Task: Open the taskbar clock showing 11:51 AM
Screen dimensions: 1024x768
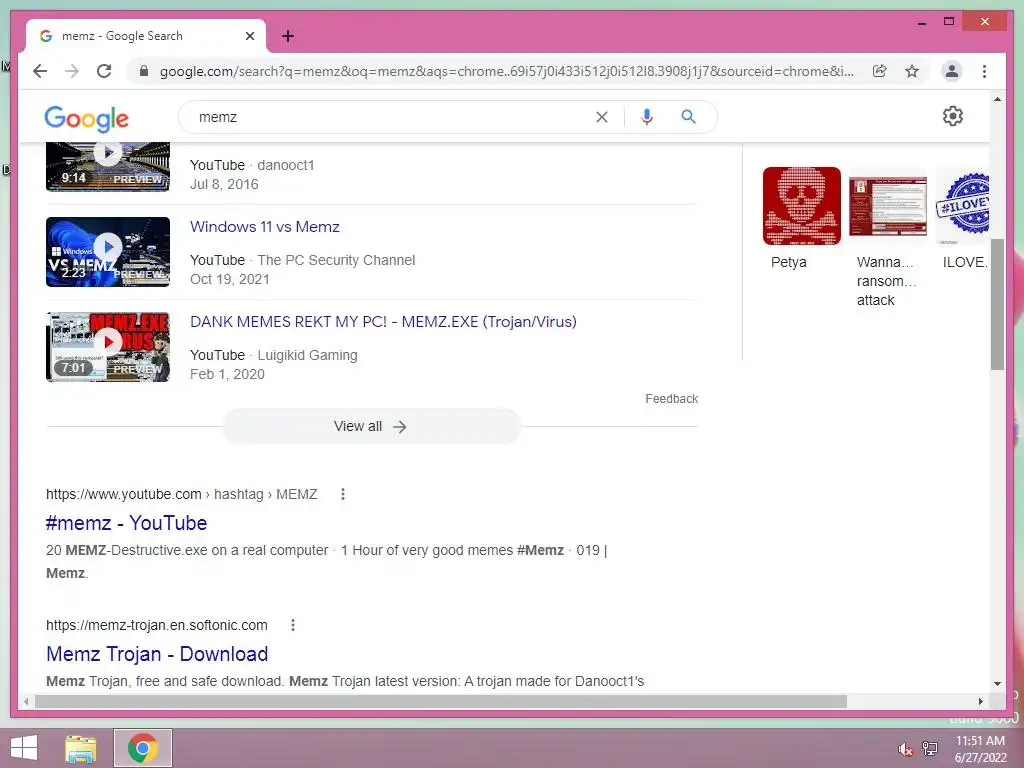Action: (980, 749)
